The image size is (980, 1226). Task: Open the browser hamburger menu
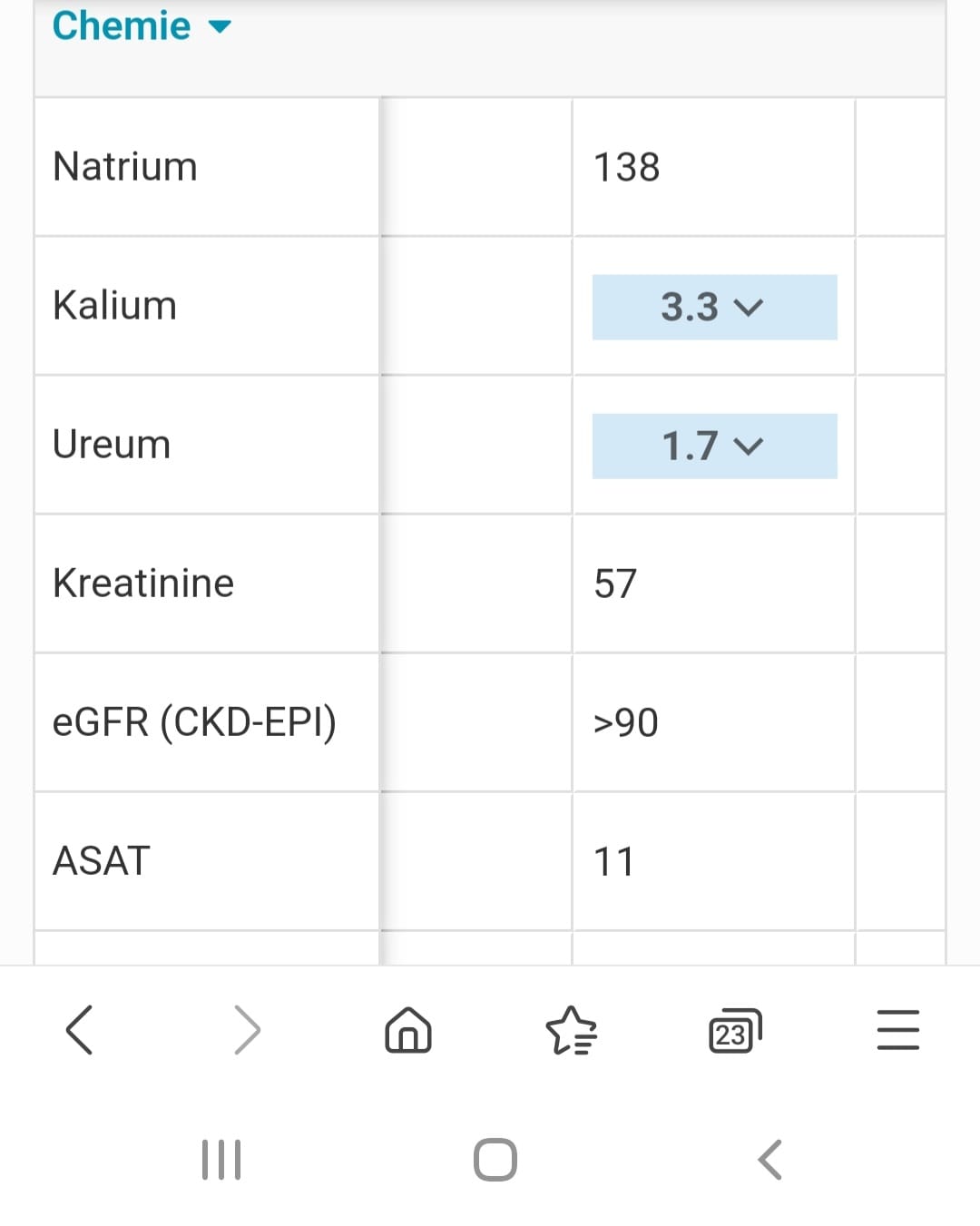(898, 1030)
